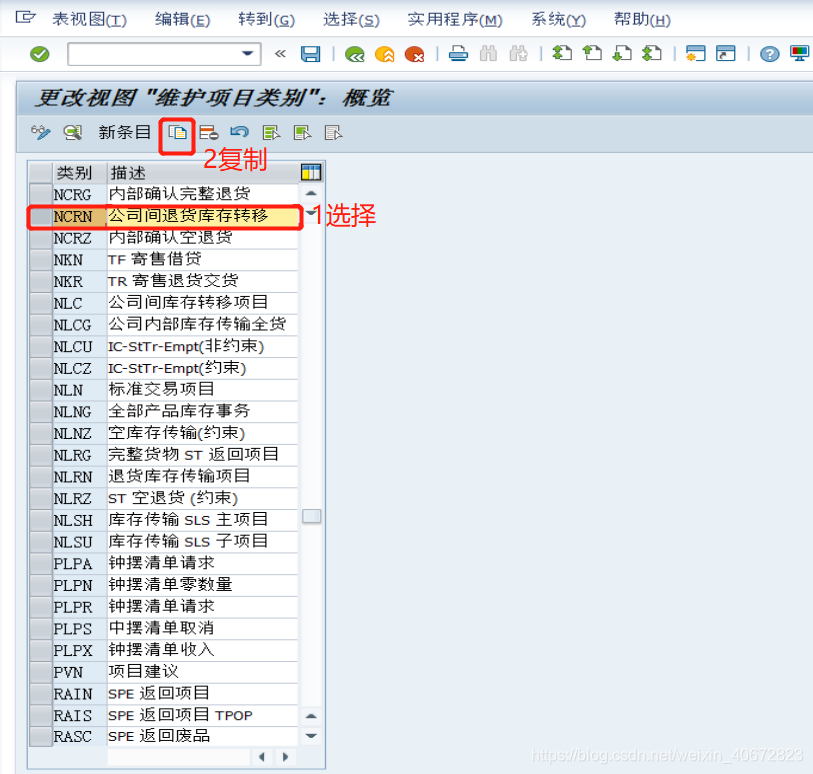The height and width of the screenshot is (774, 813).
Task: Collapse command field with double chevron
Action: pos(281,53)
